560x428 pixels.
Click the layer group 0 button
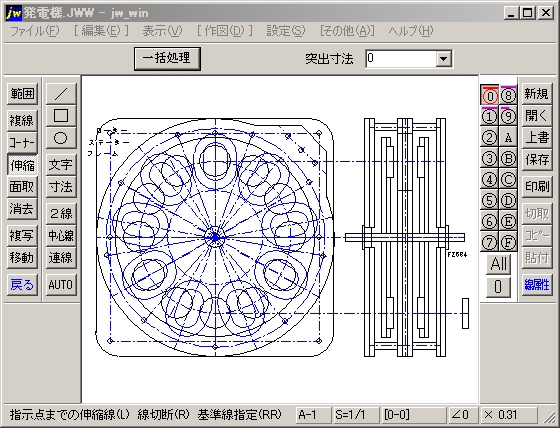pyautogui.click(x=499, y=287)
